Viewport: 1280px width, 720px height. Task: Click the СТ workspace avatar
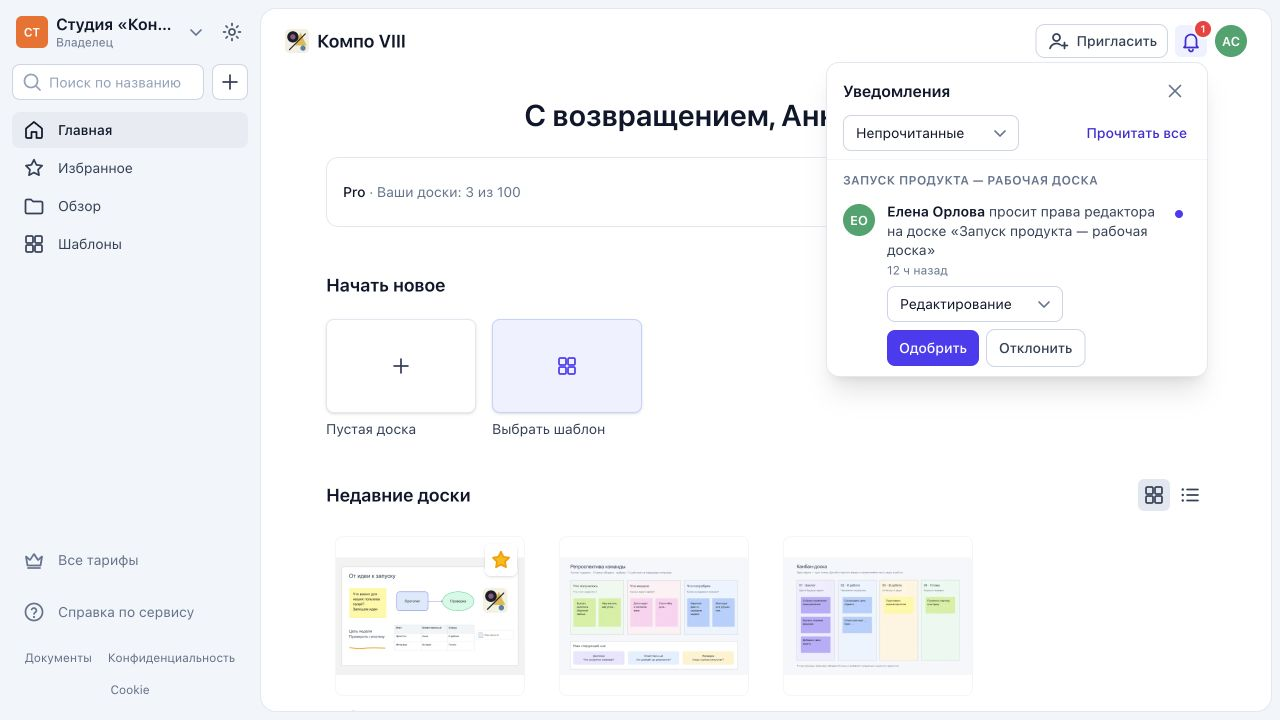(32, 32)
